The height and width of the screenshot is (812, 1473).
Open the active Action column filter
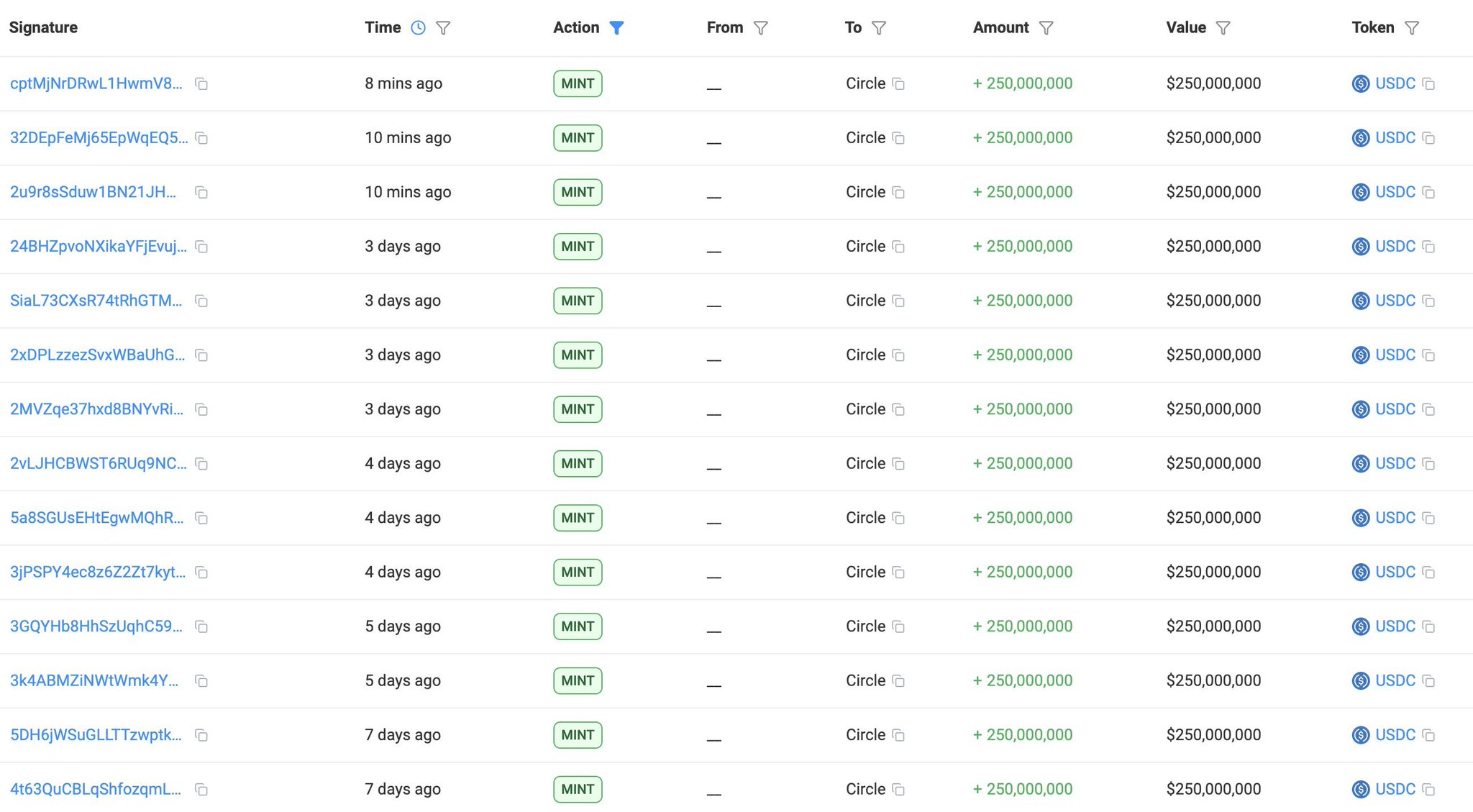(x=616, y=28)
